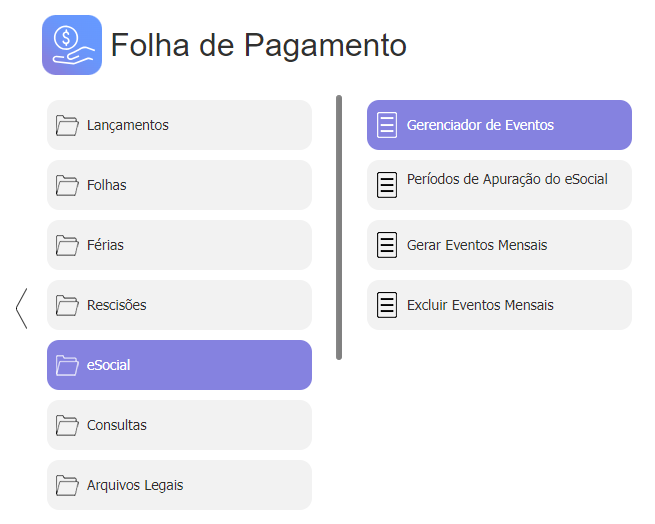Screen dimensions: 655x524
Task: Click the folder icon next to Rescisões
Action: tap(67, 305)
